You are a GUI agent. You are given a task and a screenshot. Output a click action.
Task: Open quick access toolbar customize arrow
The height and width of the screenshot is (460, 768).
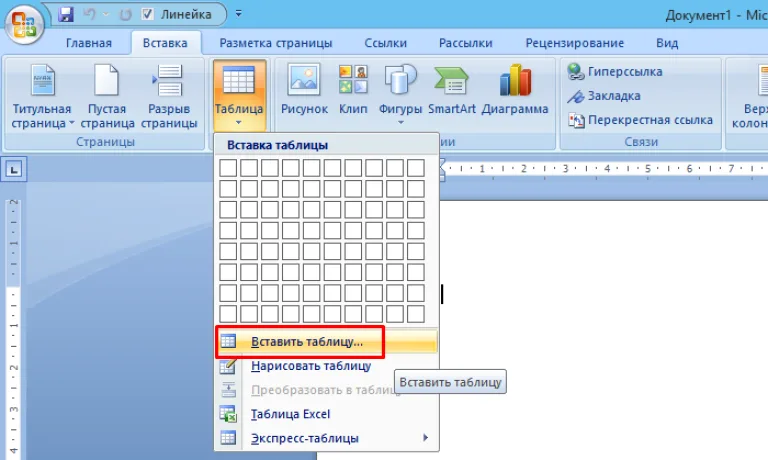(239, 14)
